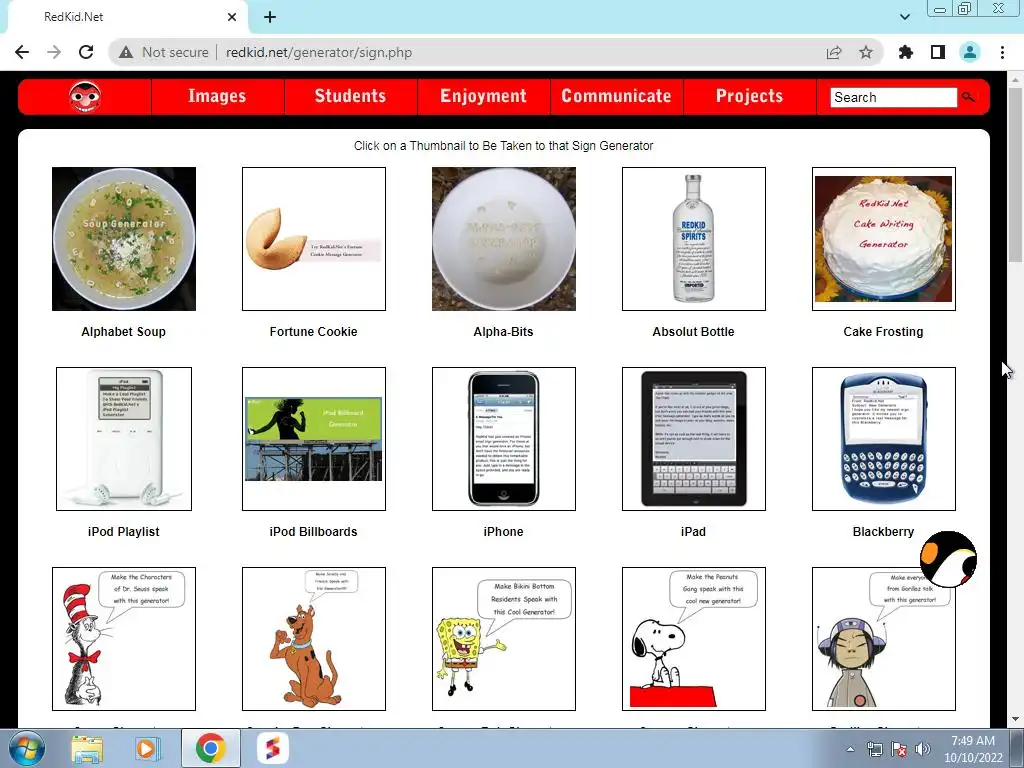Click the iPod Playlist text label

pos(123,532)
